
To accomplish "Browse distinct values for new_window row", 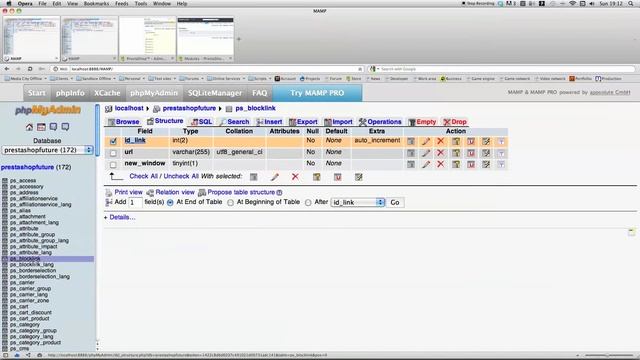I will pyautogui.click(x=411, y=164).
